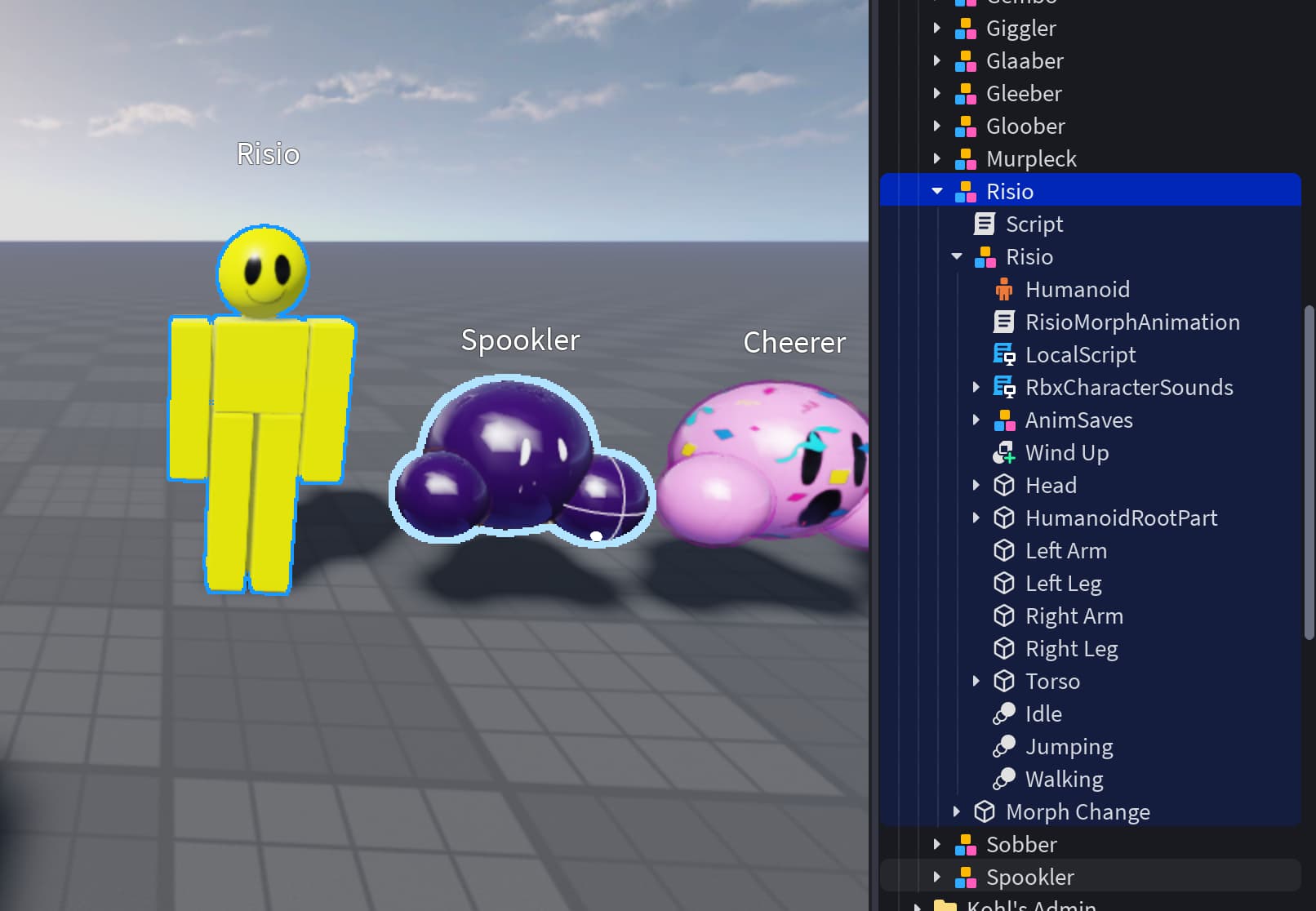Expand the HumanoidRootPart node
This screenshot has height=911, width=1316.
(x=976, y=518)
